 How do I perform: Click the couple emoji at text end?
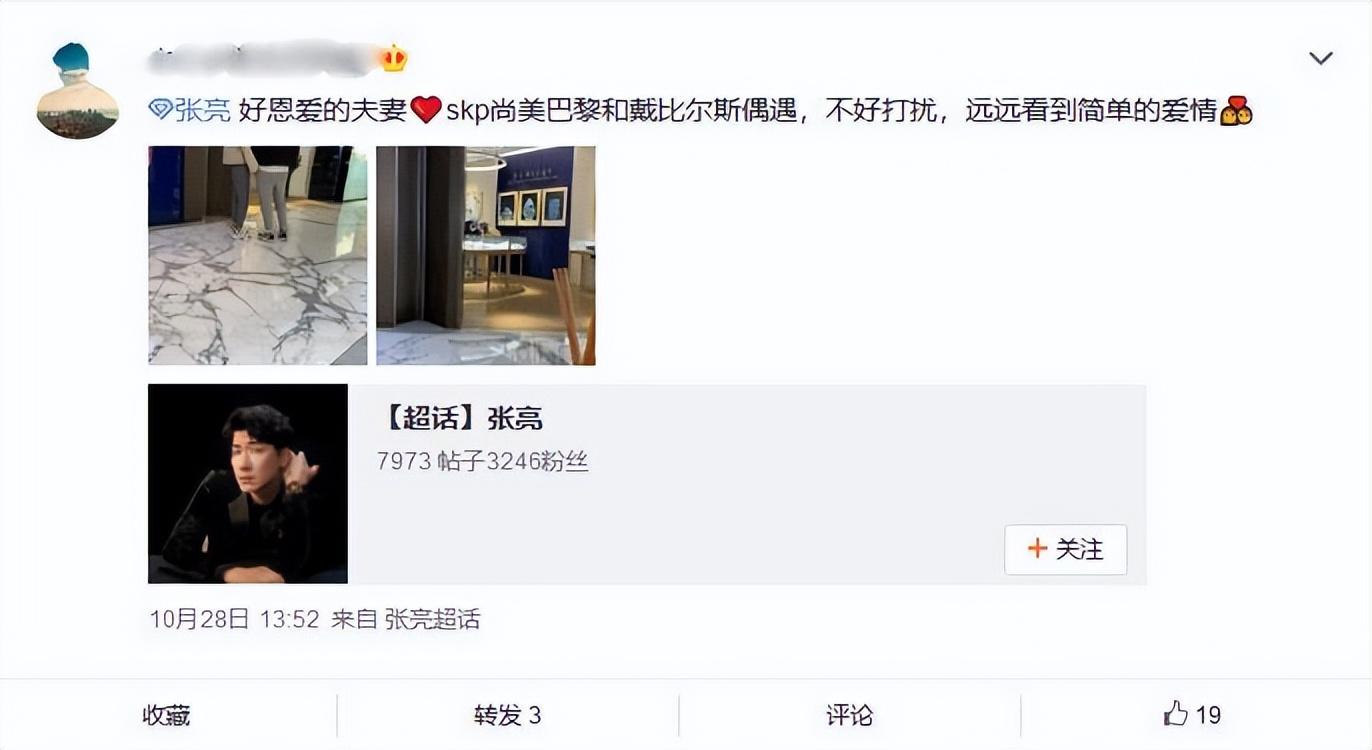click(x=1236, y=110)
